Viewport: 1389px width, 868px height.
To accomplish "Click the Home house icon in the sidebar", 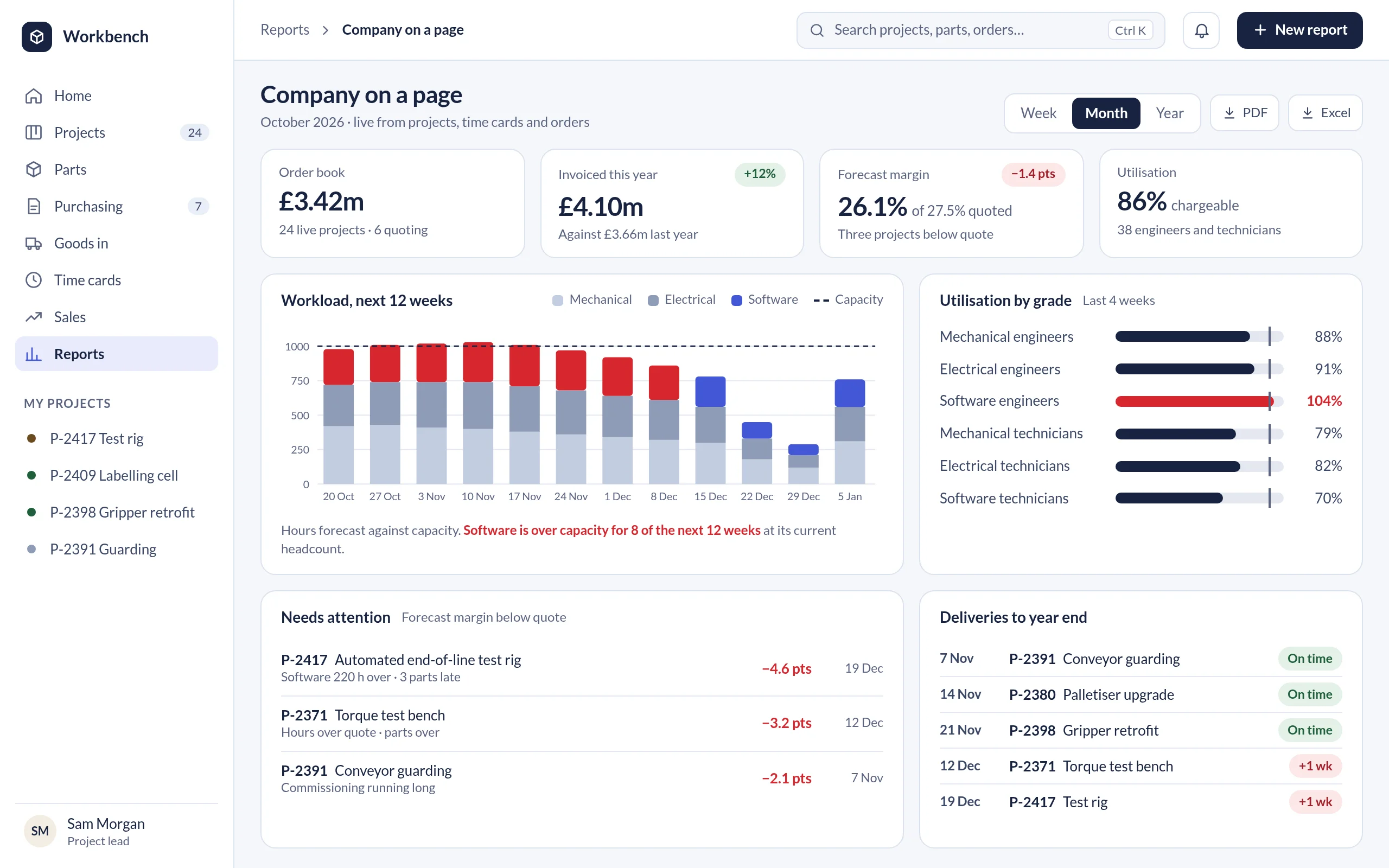I will click(34, 96).
